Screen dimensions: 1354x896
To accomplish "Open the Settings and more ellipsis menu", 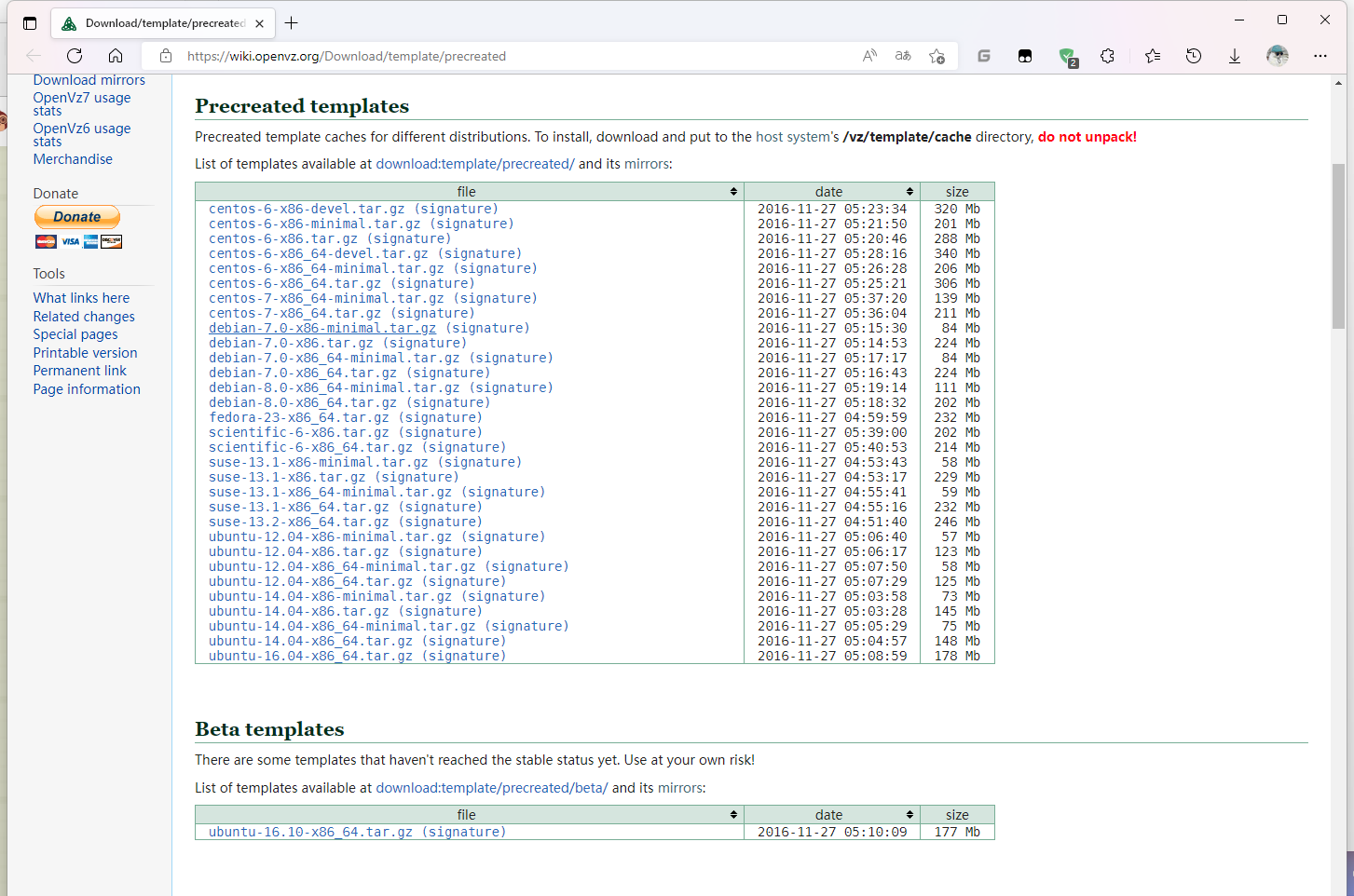I will 1320,56.
